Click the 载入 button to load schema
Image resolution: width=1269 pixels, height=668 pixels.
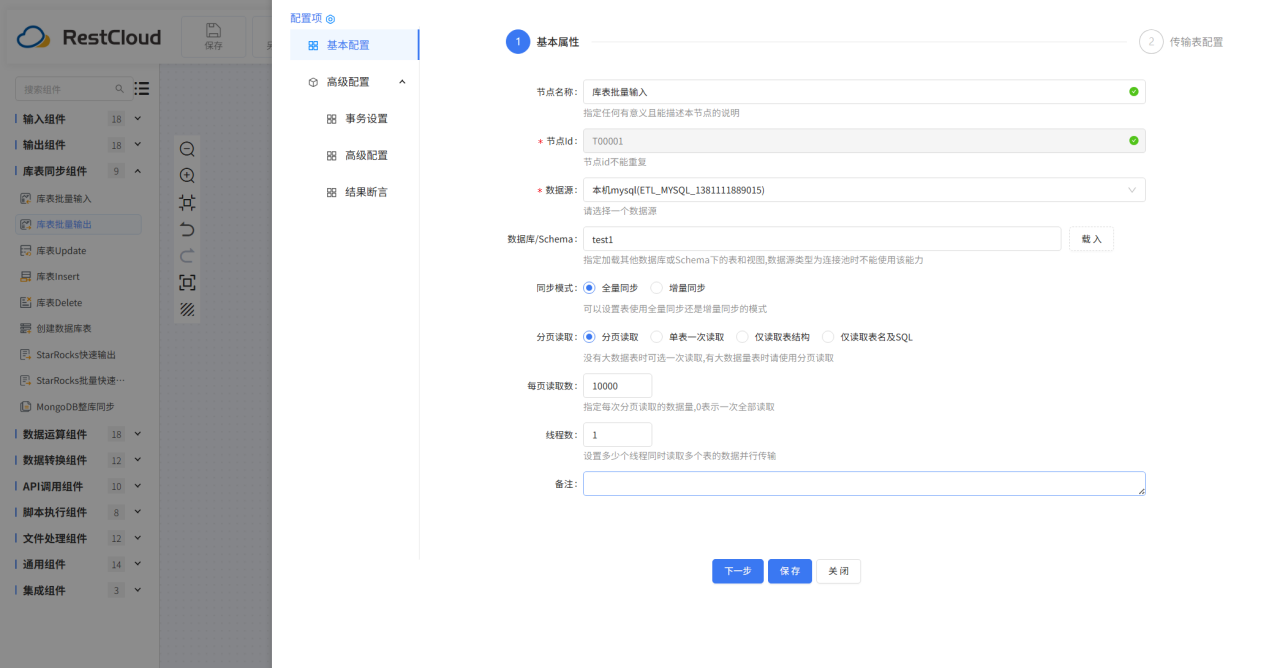pos(1090,238)
